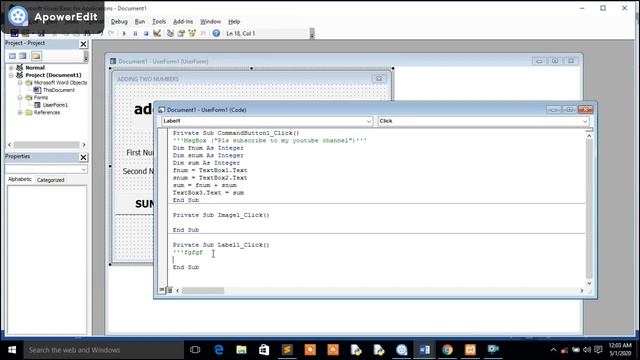Open the Tools menu
This screenshot has width=640, height=360.
coord(159,22)
